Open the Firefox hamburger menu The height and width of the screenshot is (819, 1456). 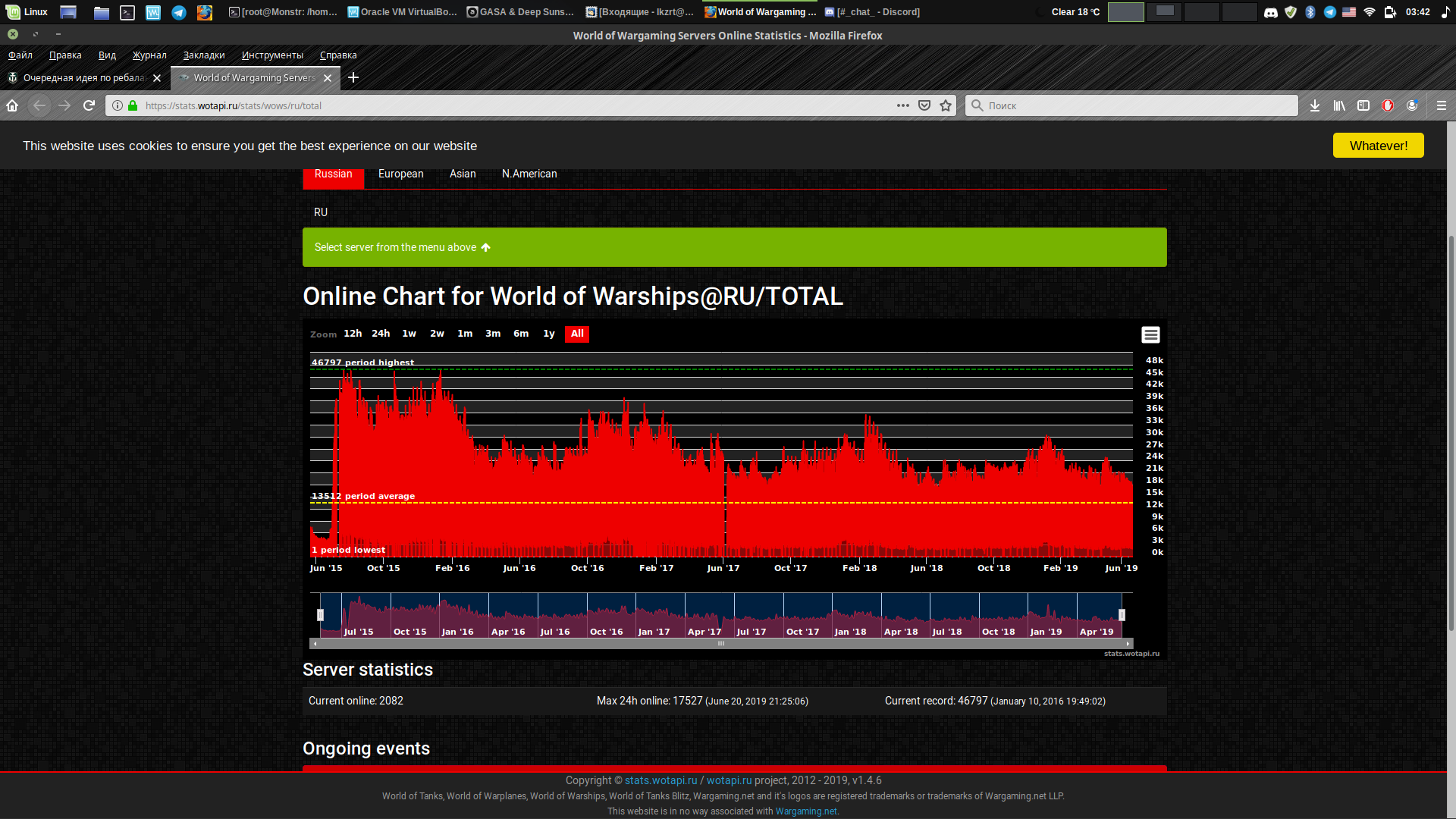[1442, 105]
